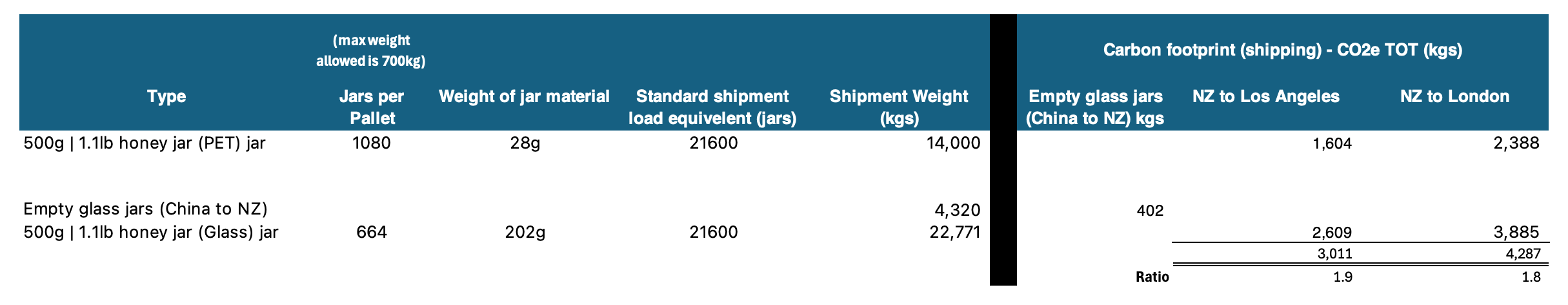Select the 202g jar weight cell

coord(524,232)
